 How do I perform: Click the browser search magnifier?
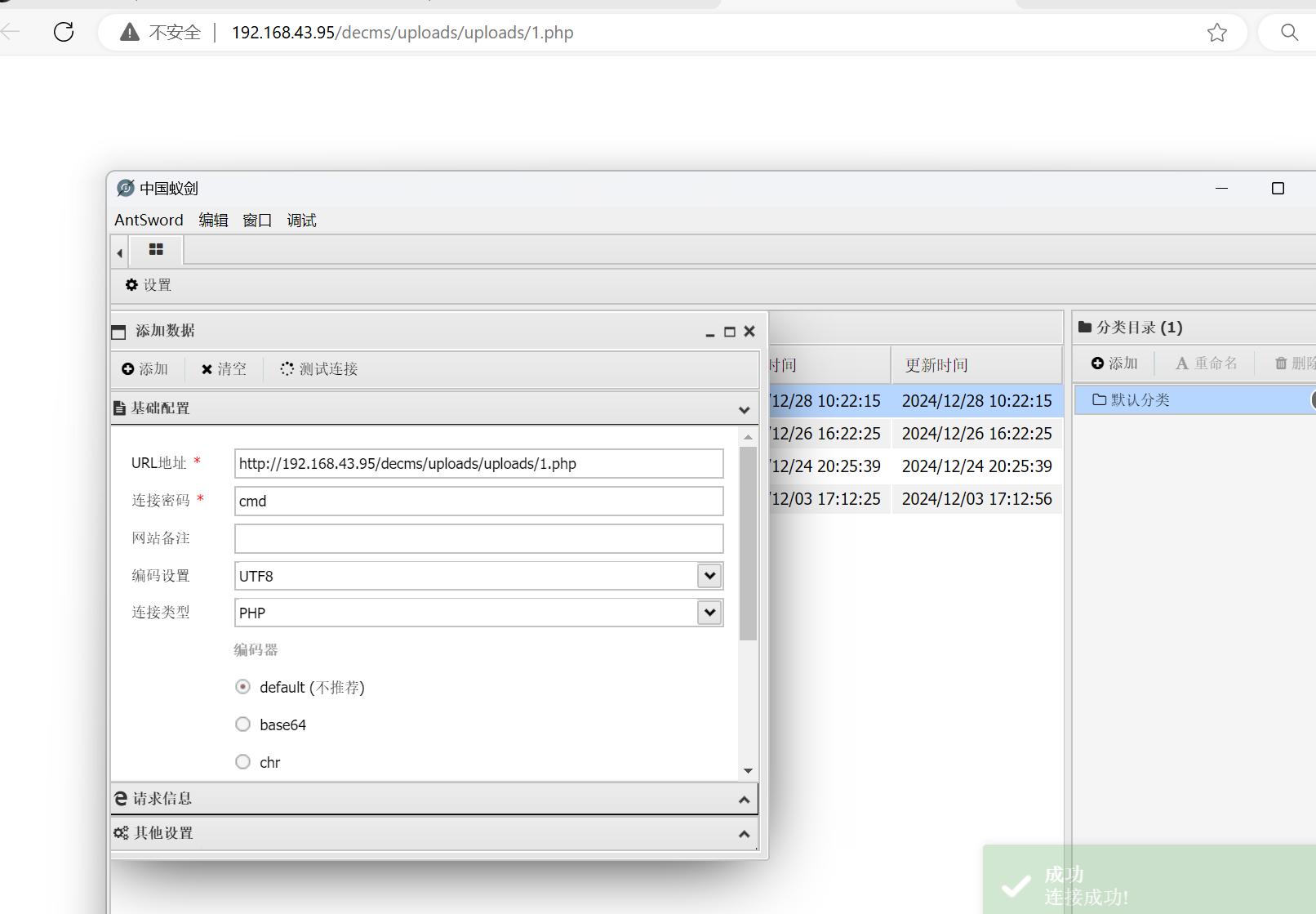[1289, 32]
